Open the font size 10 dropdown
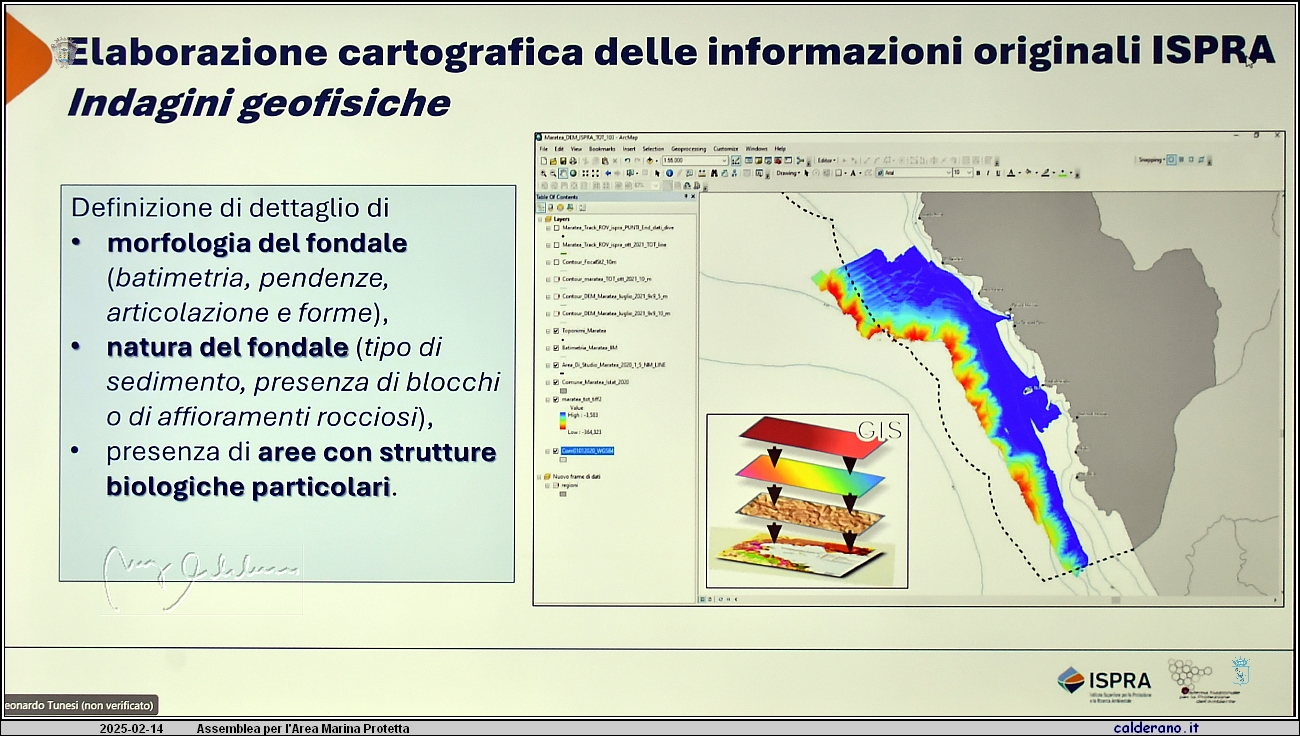 [x=968, y=173]
